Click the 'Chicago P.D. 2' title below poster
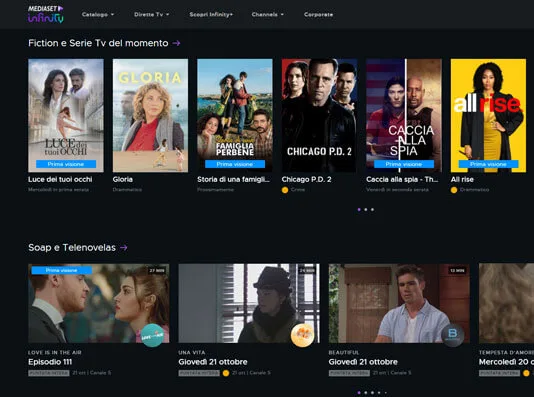The width and height of the screenshot is (534, 397). pos(307,179)
